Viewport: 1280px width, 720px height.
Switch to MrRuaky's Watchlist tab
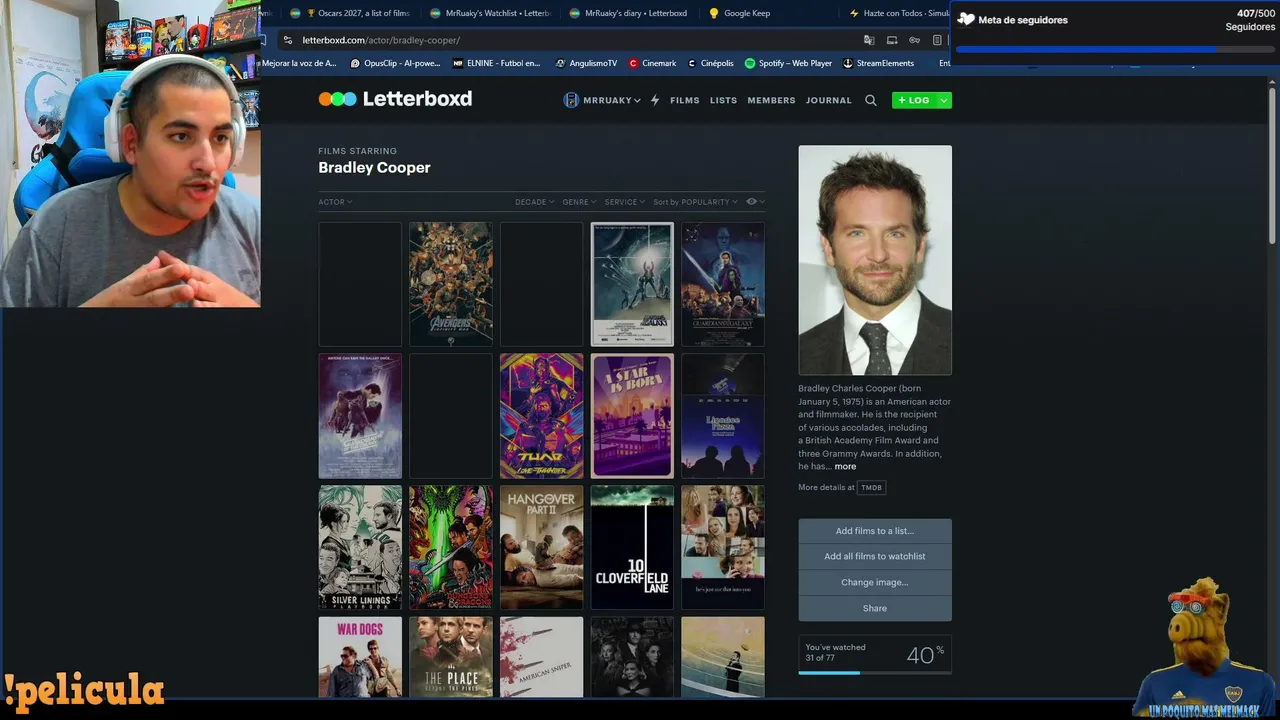coord(490,13)
